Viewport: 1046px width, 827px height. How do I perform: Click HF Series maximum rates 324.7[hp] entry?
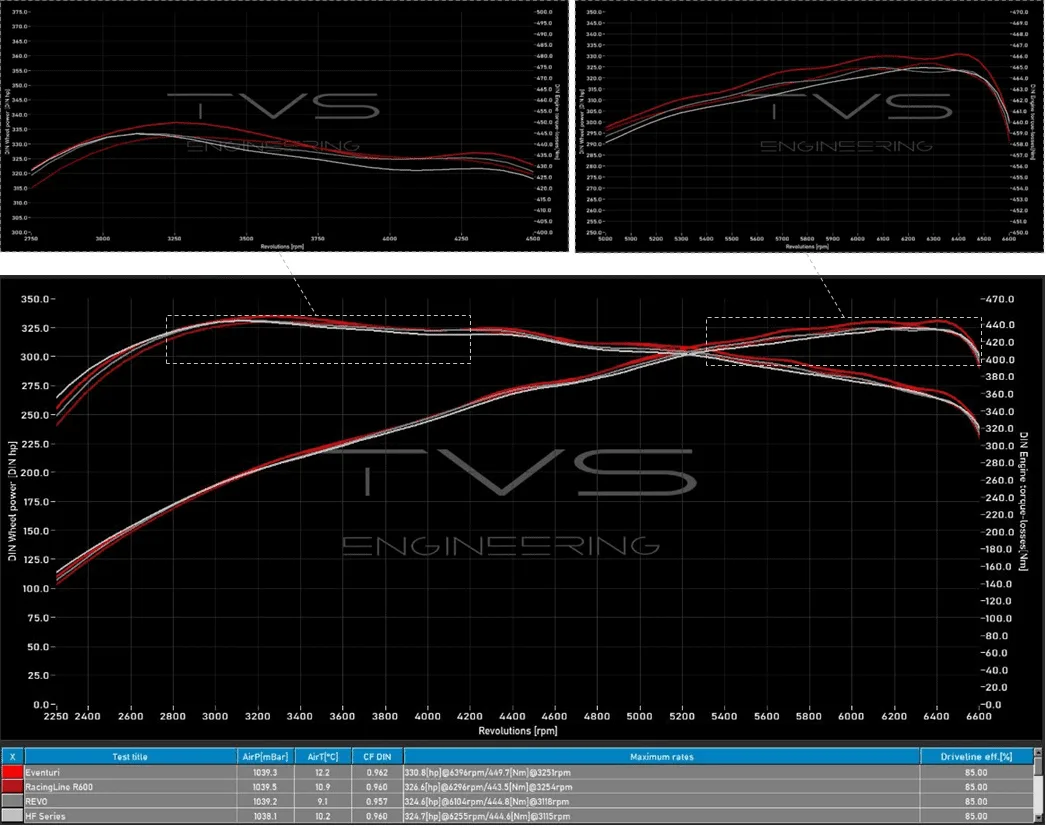click(487, 816)
